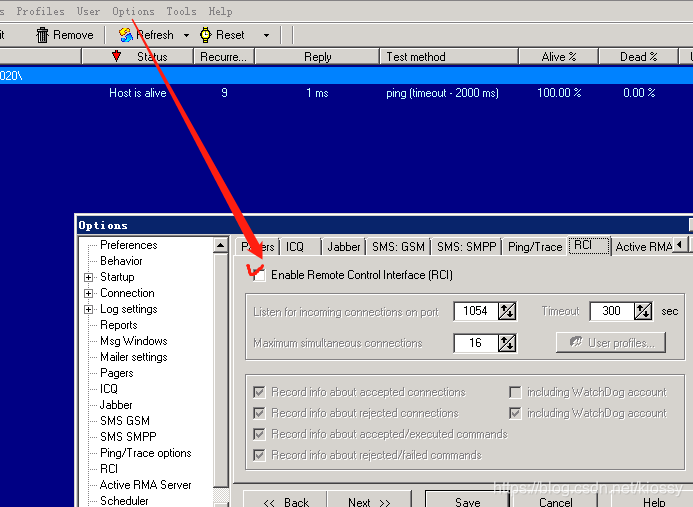Click the port 1054 input field
Image resolution: width=693 pixels, height=507 pixels.
(476, 311)
